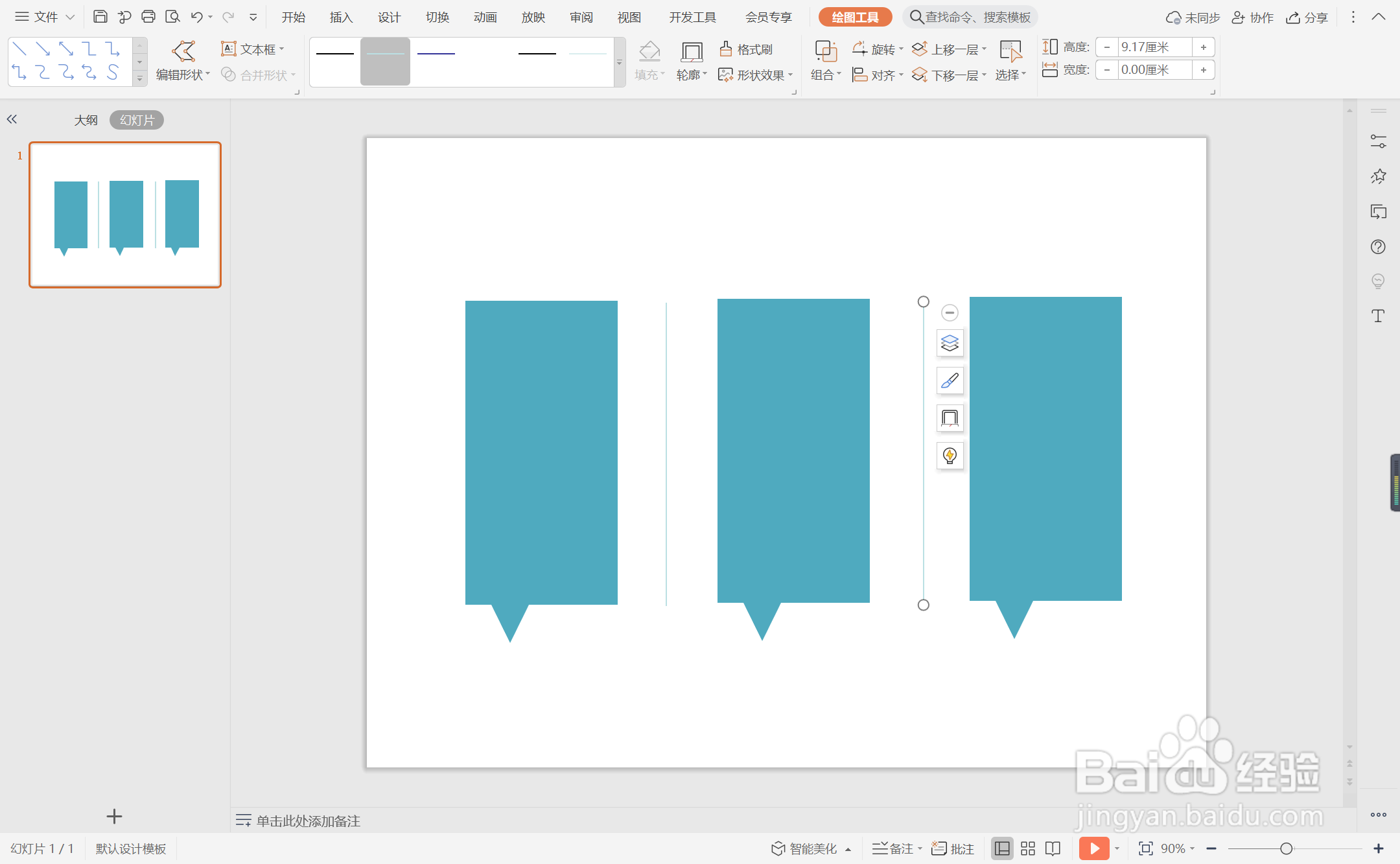Select slide 1 thumbnail in the panel
The image size is (1400, 864).
click(125, 215)
